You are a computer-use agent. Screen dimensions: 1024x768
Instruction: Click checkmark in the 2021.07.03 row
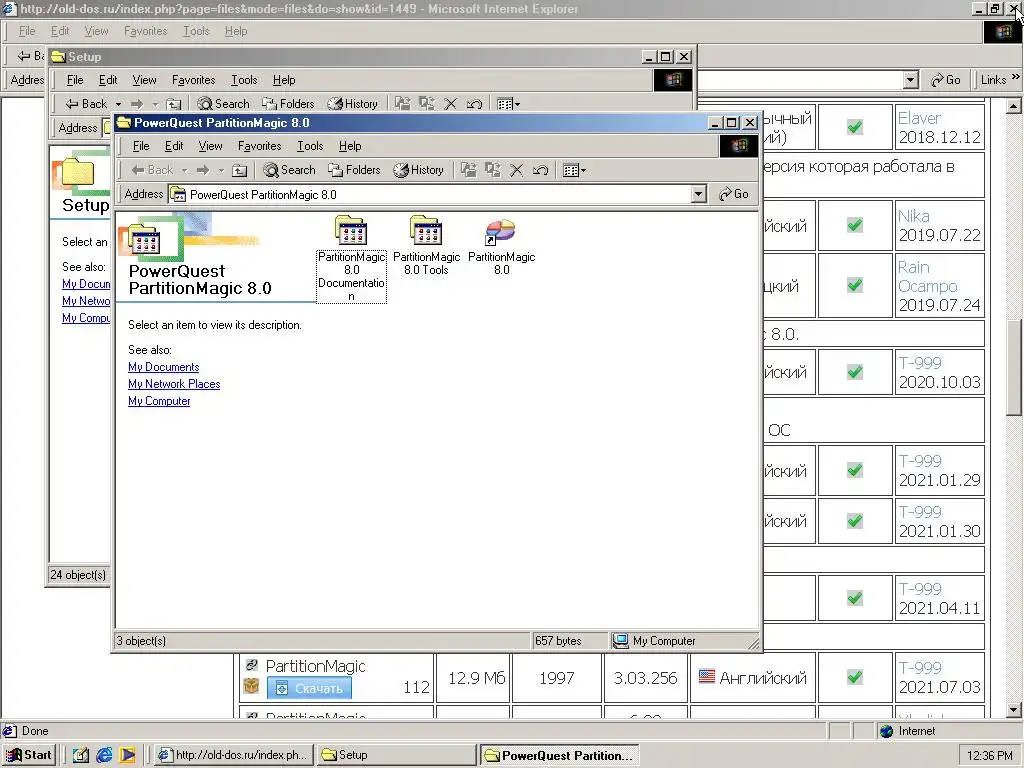(x=855, y=677)
